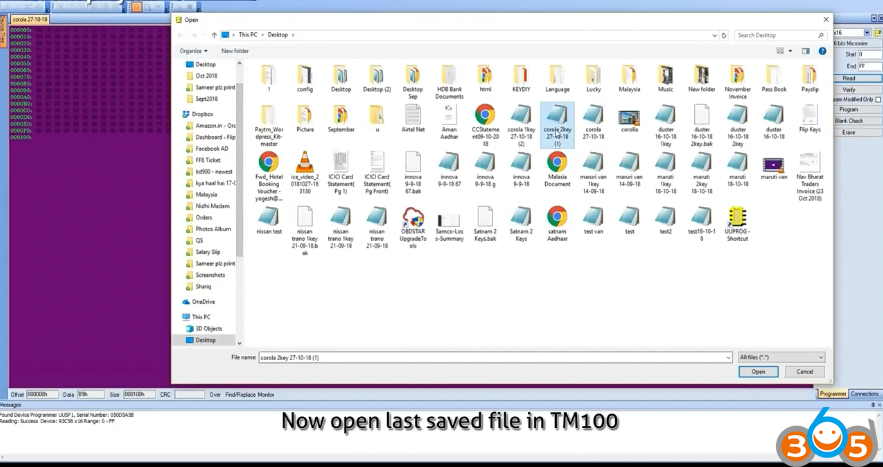Select the Satnam 2 Keys.bak file
The image size is (883, 467).
pos(485,224)
